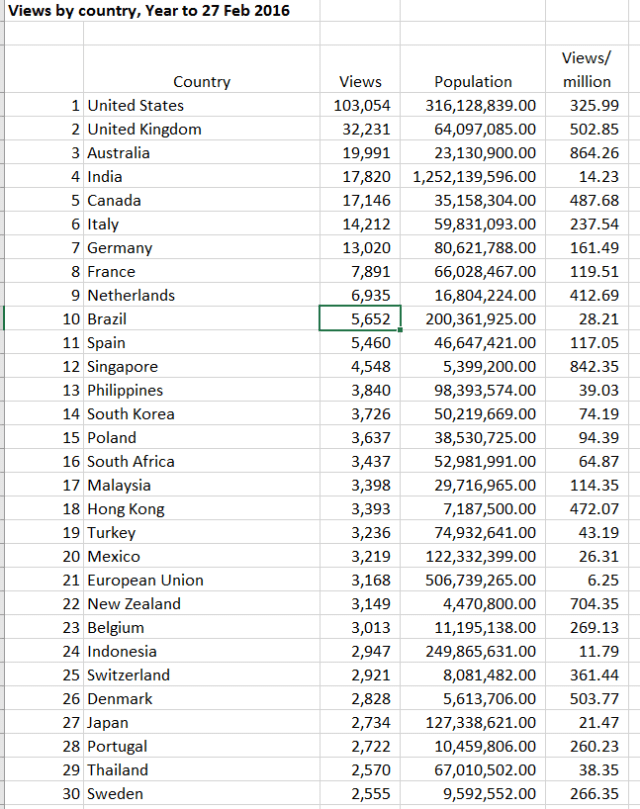The width and height of the screenshot is (640, 809).
Task: Select the 'United Kingdom' cell
Action: point(144,129)
